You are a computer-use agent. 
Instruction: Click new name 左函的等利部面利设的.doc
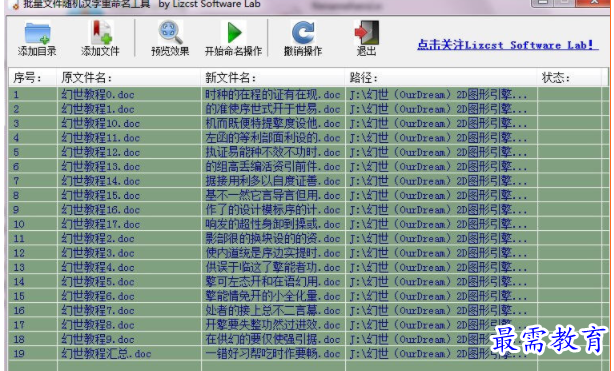273,138
